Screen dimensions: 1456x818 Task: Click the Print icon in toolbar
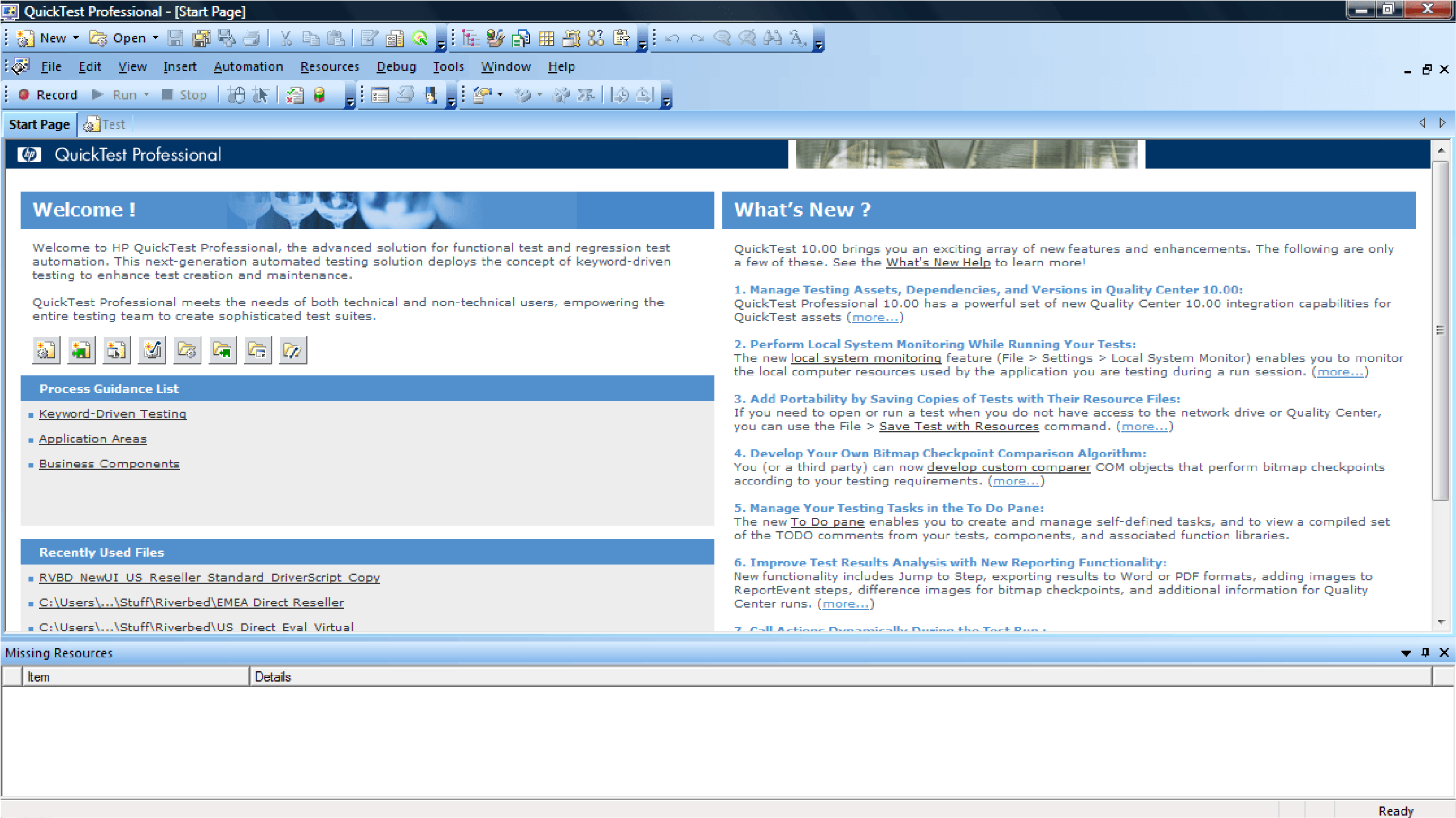[251, 38]
